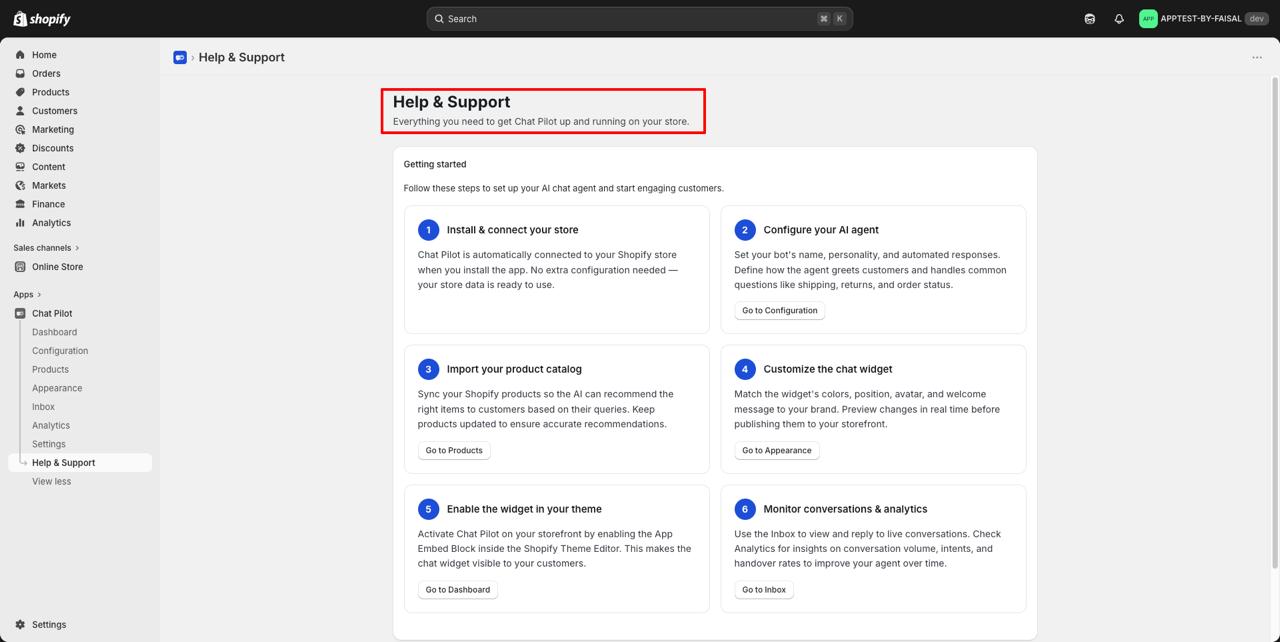This screenshot has height=642, width=1280.
Task: Focus the top Search field
Action: (640, 19)
